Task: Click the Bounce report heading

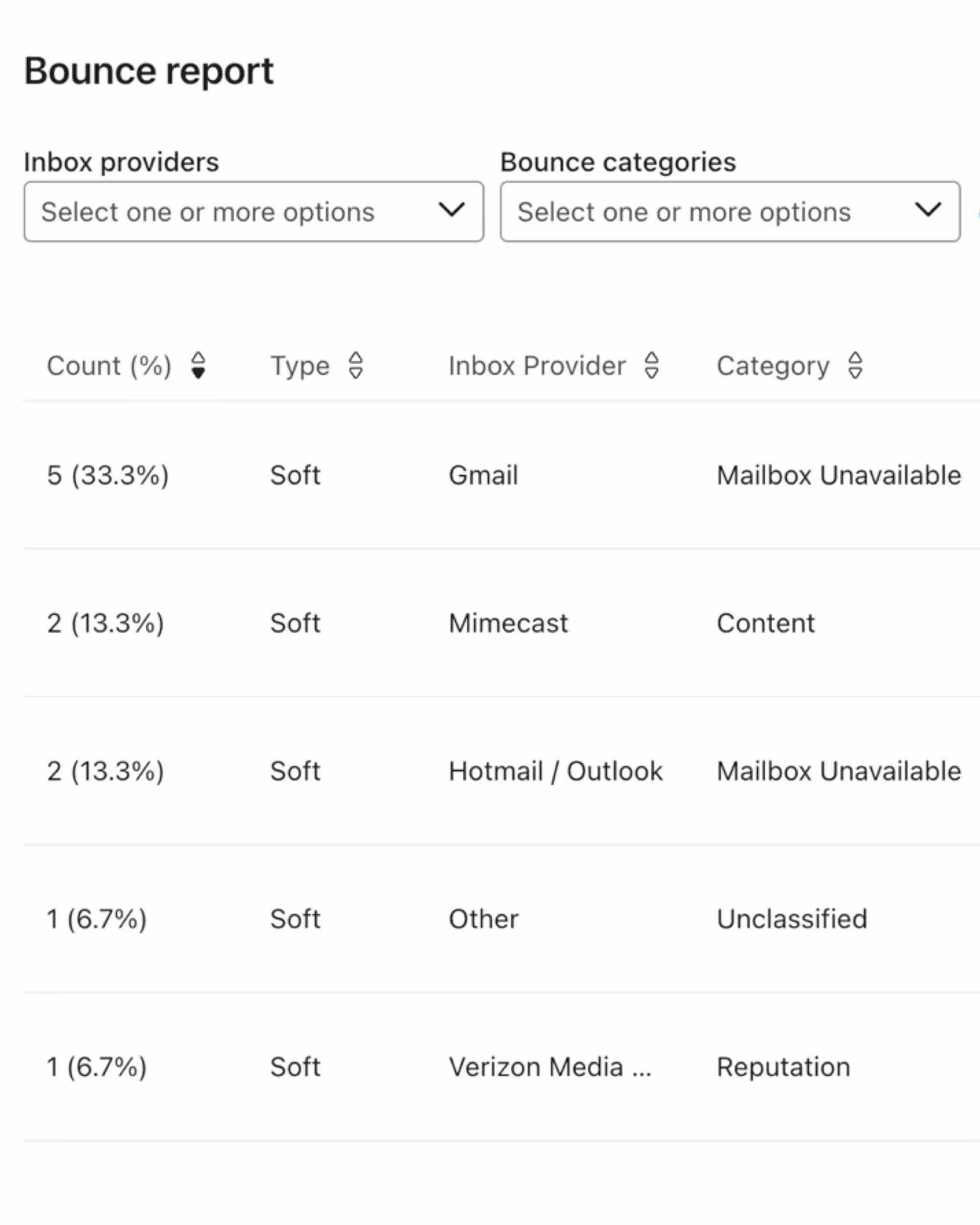Action: pos(149,70)
